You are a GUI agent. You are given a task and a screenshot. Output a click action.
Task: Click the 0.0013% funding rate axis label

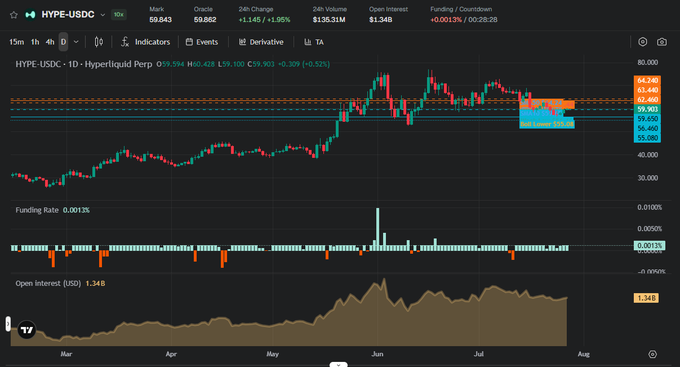[x=649, y=246]
